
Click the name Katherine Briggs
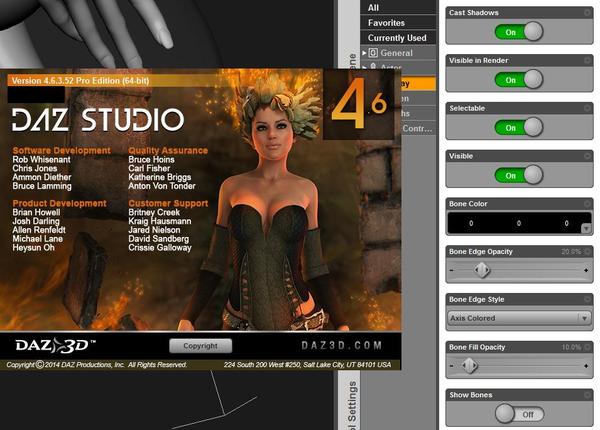160,177
